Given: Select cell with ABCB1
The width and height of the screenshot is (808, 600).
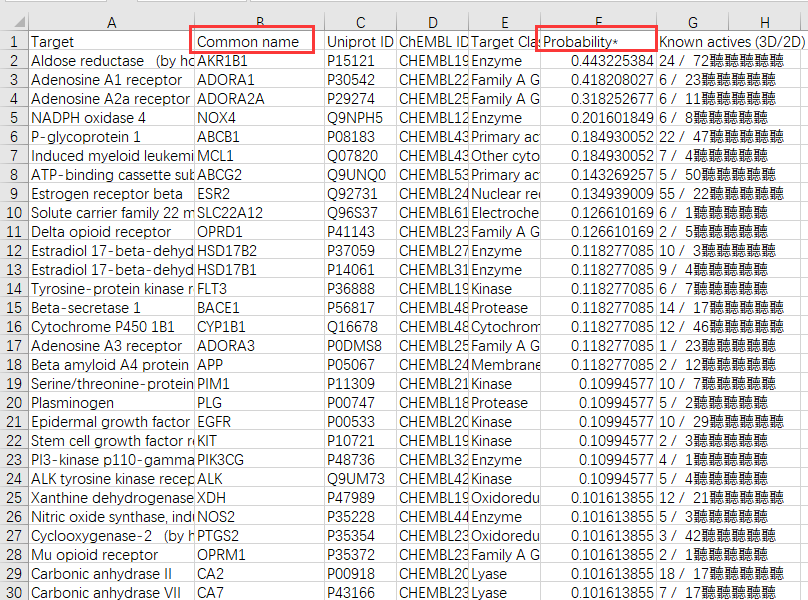Looking at the screenshot, I should (x=259, y=137).
